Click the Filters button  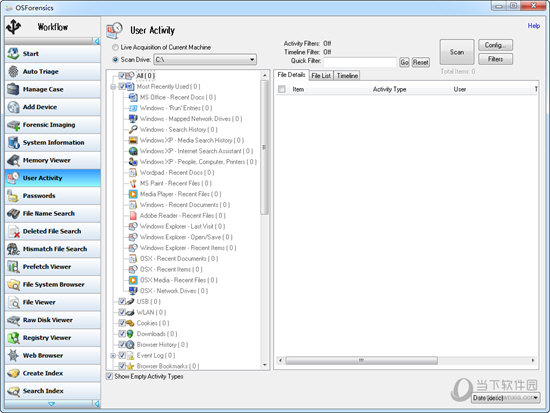pyautogui.click(x=495, y=59)
